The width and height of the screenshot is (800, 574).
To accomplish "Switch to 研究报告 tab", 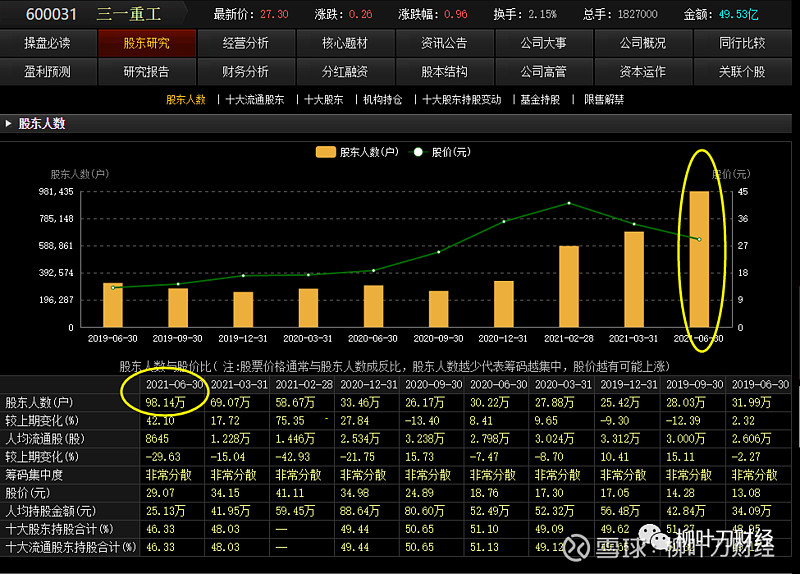I will click(x=146, y=71).
